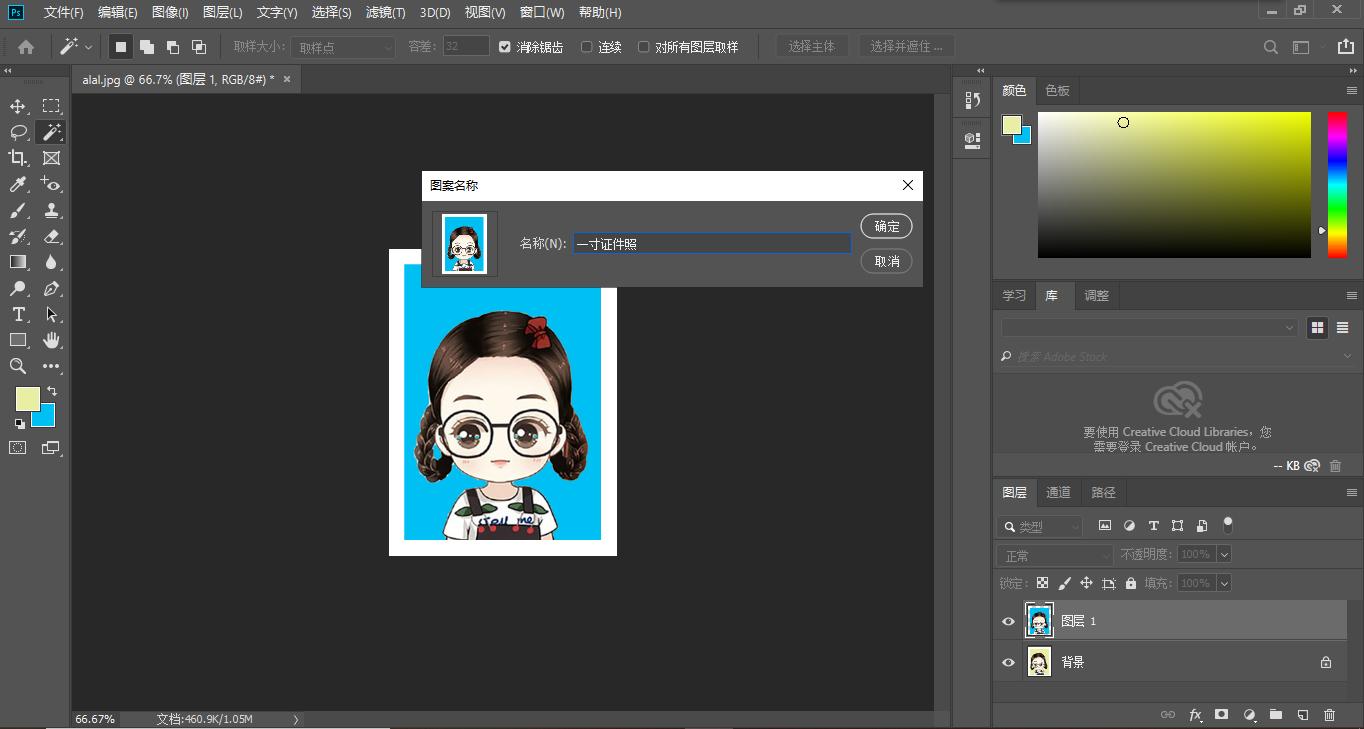Select the Move tool
The width and height of the screenshot is (1364, 729).
(x=18, y=106)
